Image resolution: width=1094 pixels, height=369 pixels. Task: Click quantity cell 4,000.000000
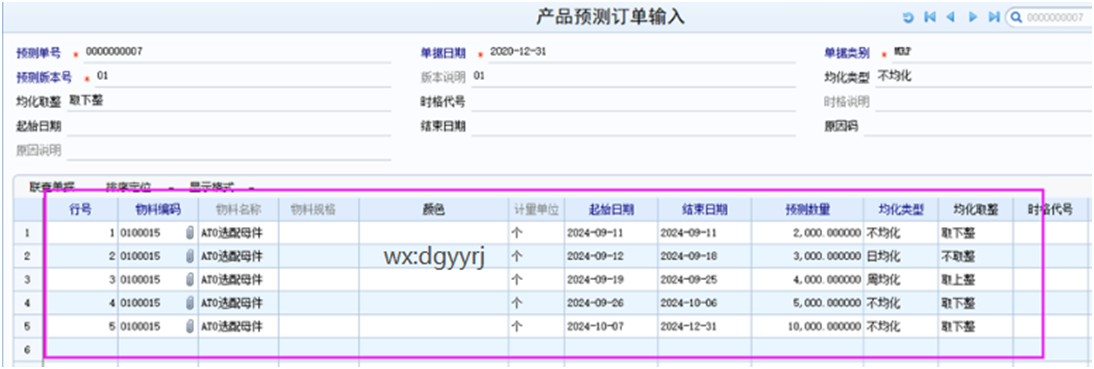[808, 280]
